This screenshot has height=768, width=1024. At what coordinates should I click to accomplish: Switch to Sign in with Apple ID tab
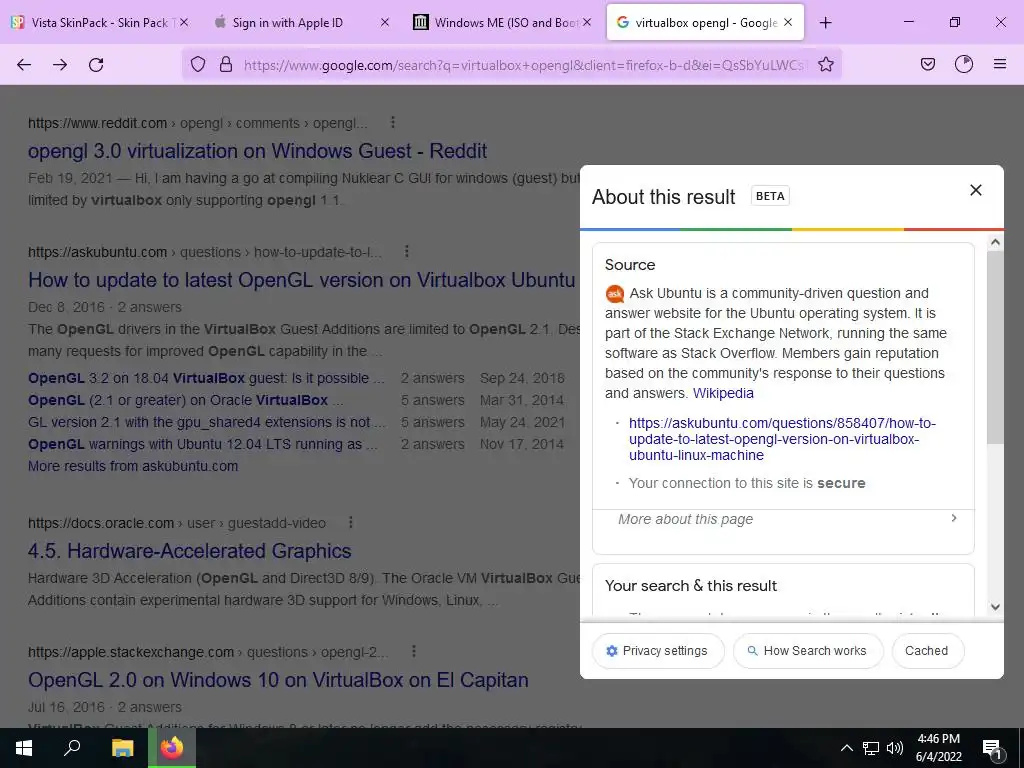[x=300, y=22]
